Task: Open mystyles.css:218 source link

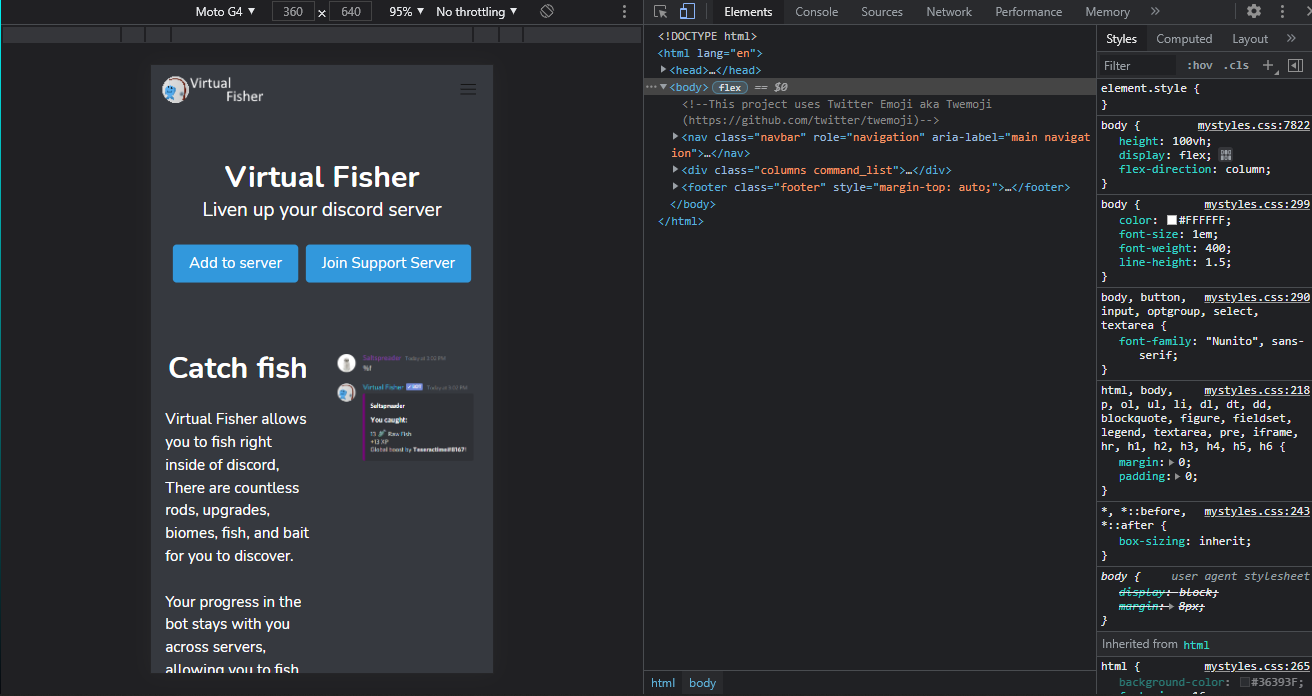Action: coord(1257,390)
